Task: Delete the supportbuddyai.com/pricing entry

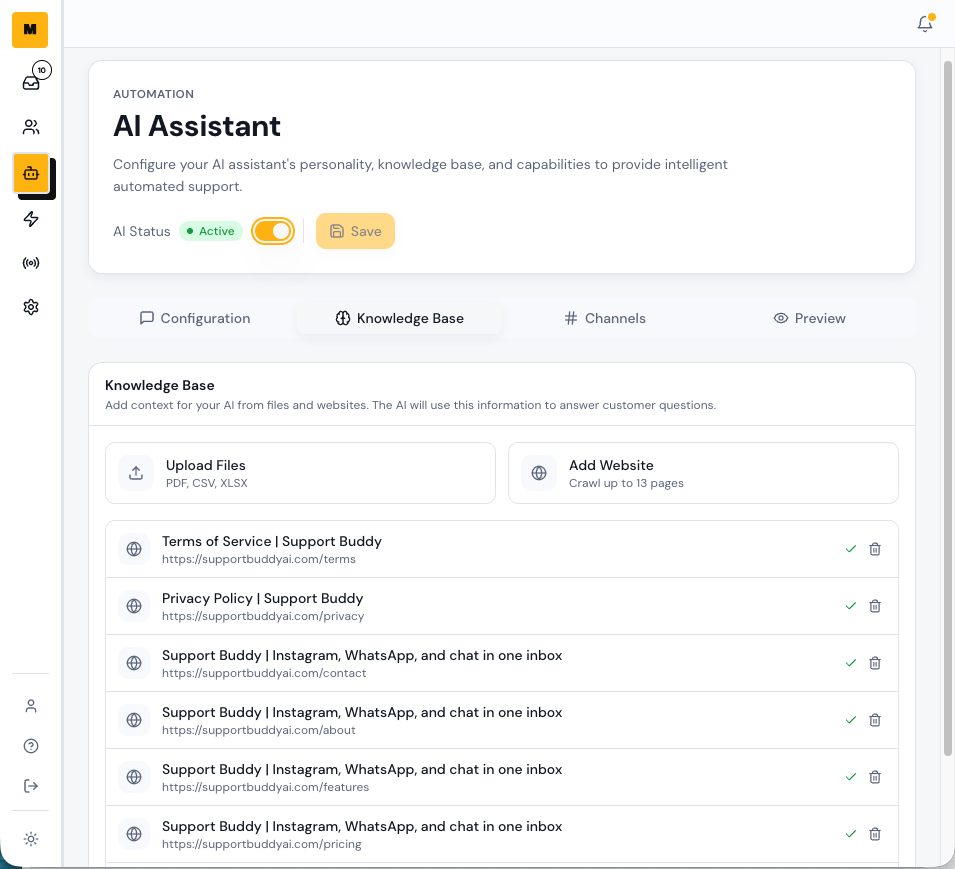Action: pyautogui.click(x=875, y=834)
